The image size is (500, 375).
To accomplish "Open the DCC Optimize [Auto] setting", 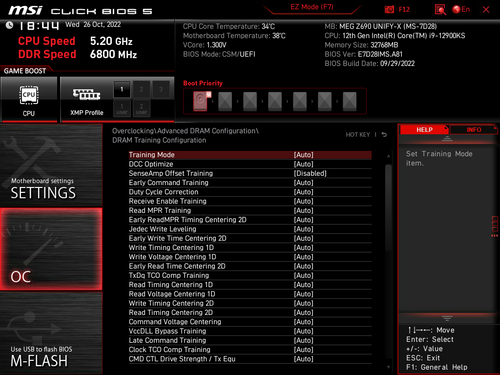I will coord(250,164).
